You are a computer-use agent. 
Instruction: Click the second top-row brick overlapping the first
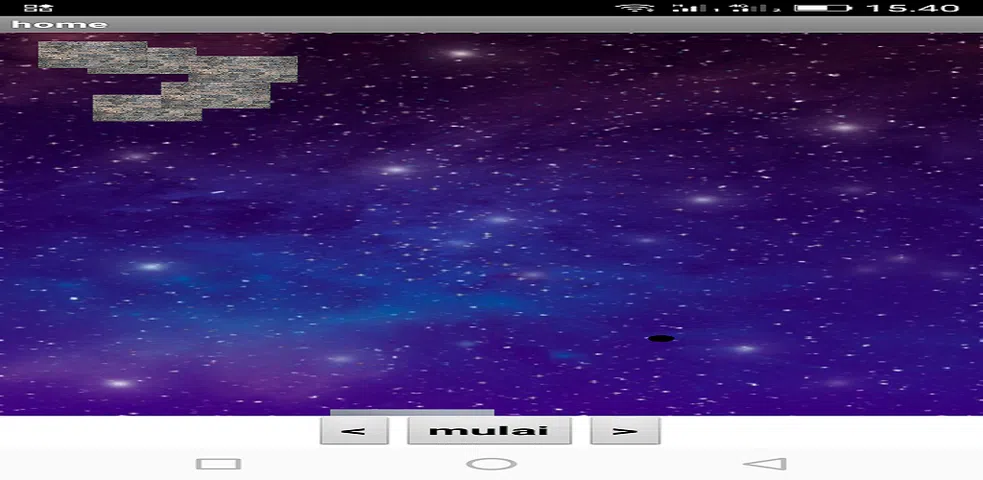point(142,61)
